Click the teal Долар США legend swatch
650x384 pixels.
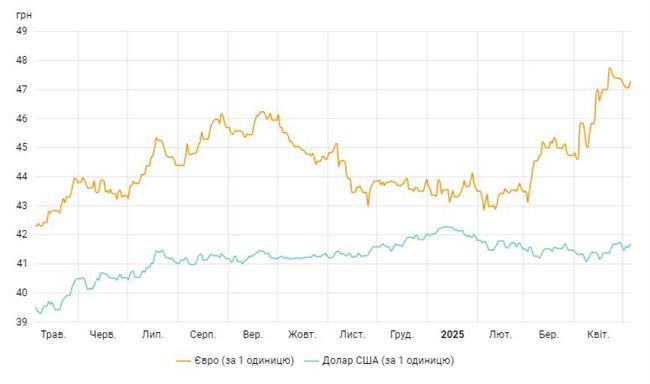[311, 361]
